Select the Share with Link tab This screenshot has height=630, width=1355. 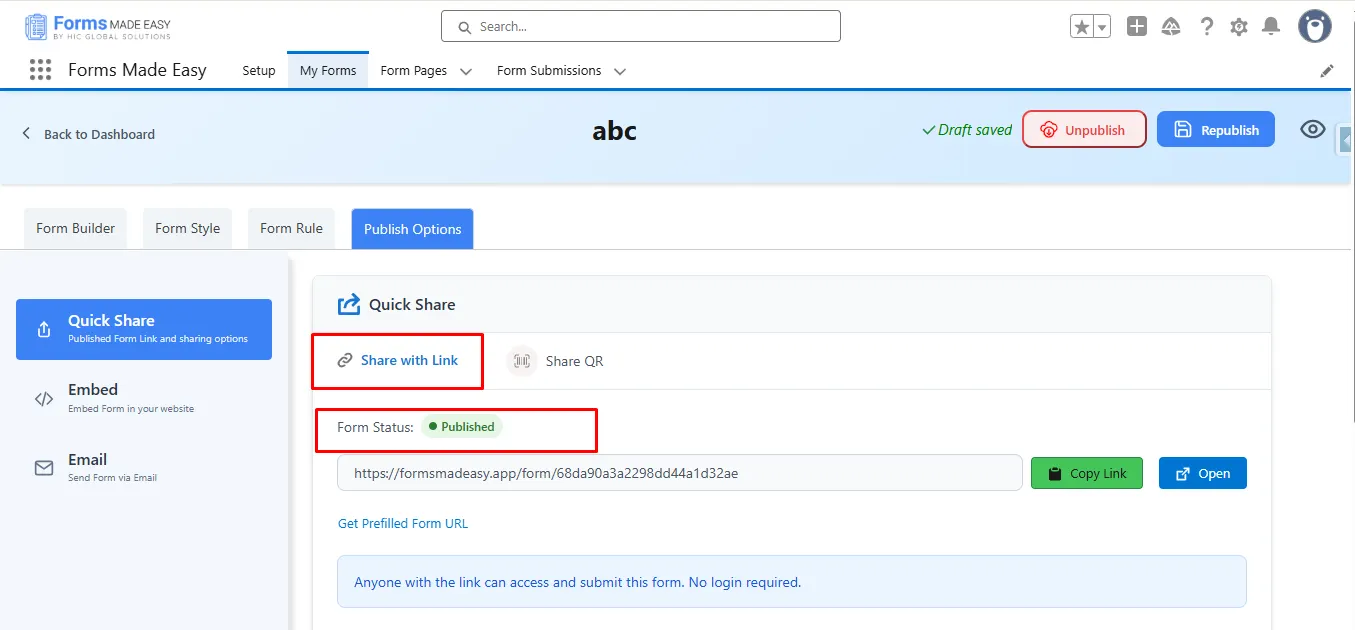tap(397, 360)
